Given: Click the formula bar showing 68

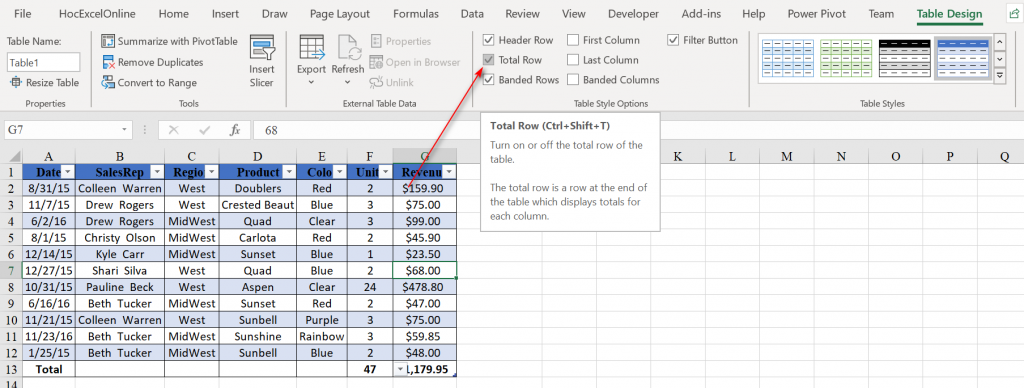Looking at the screenshot, I should point(637,130).
